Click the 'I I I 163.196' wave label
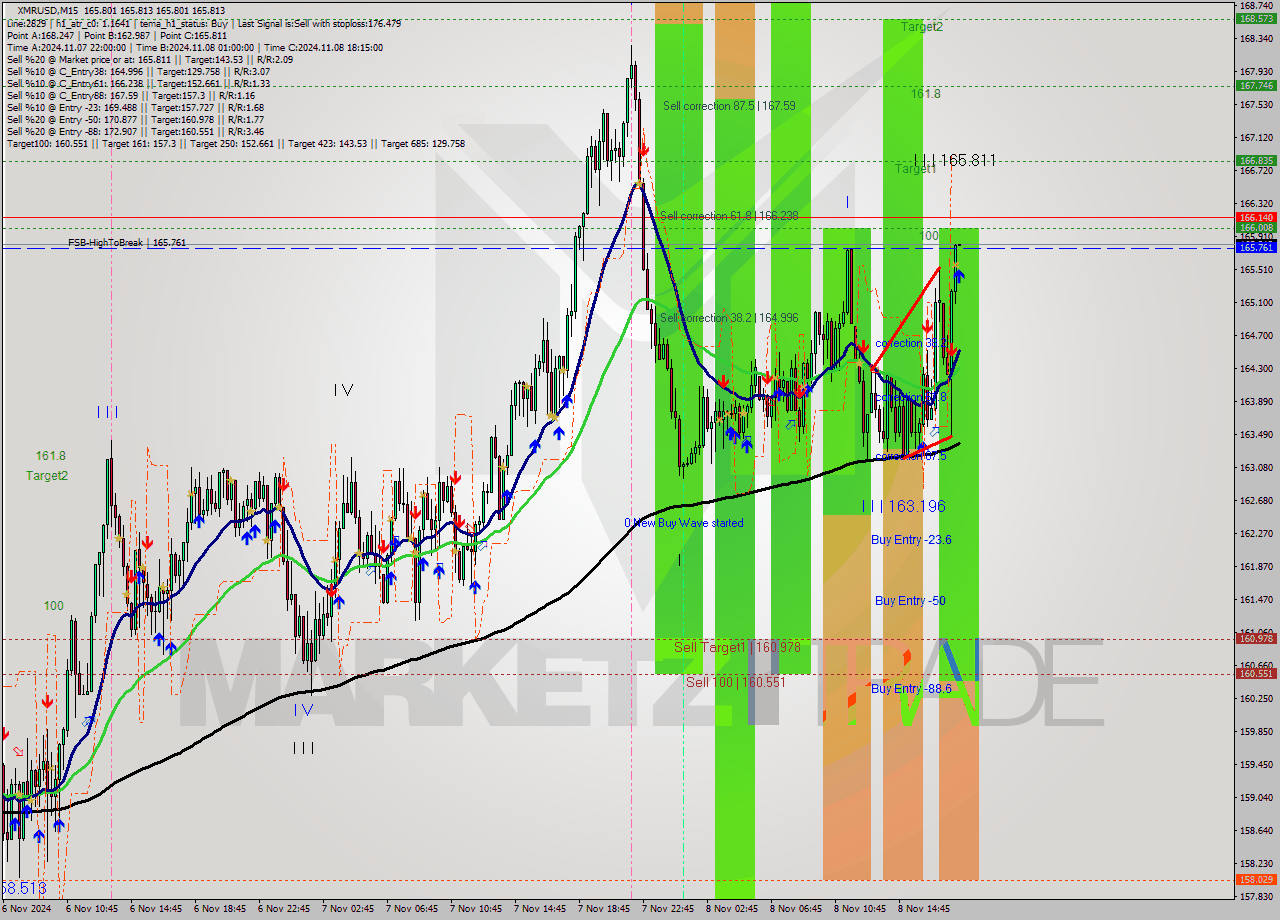 click(x=904, y=507)
